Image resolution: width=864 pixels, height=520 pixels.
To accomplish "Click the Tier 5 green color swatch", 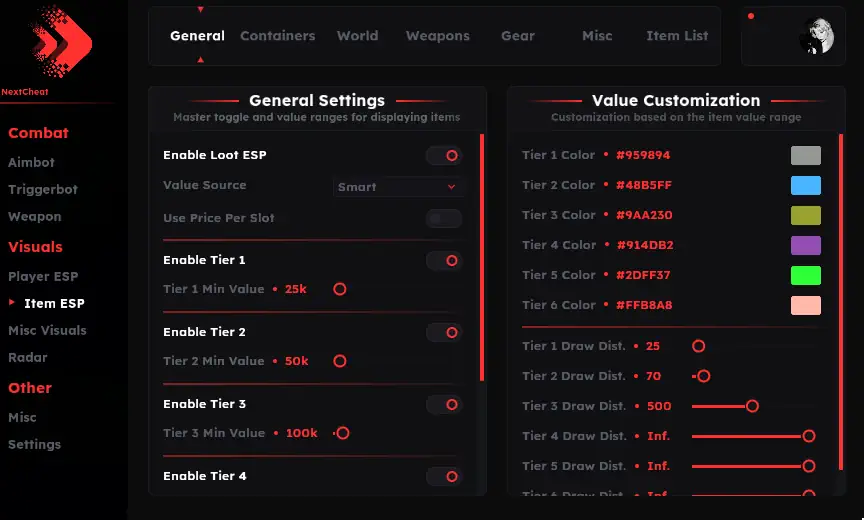I will [x=806, y=275].
